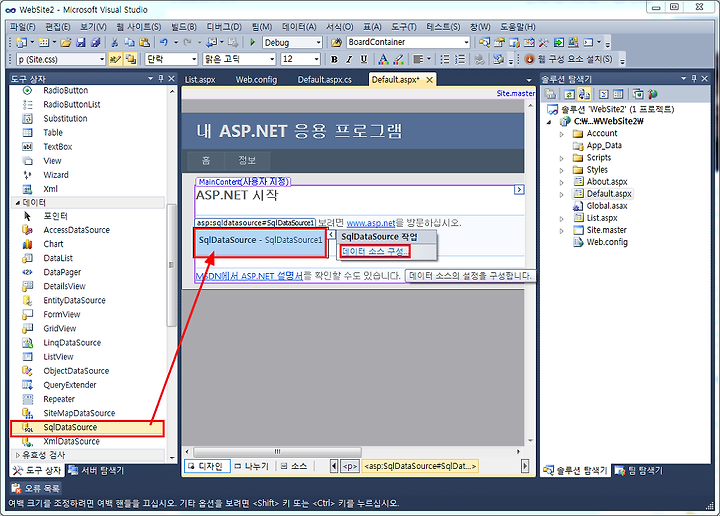Select the SqlDataSource1 control on design surface

pos(260,243)
